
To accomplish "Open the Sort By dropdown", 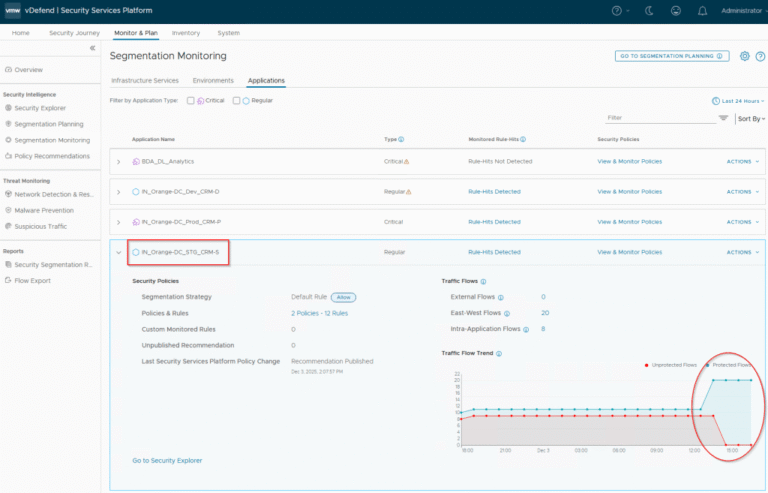I will tap(751, 118).
